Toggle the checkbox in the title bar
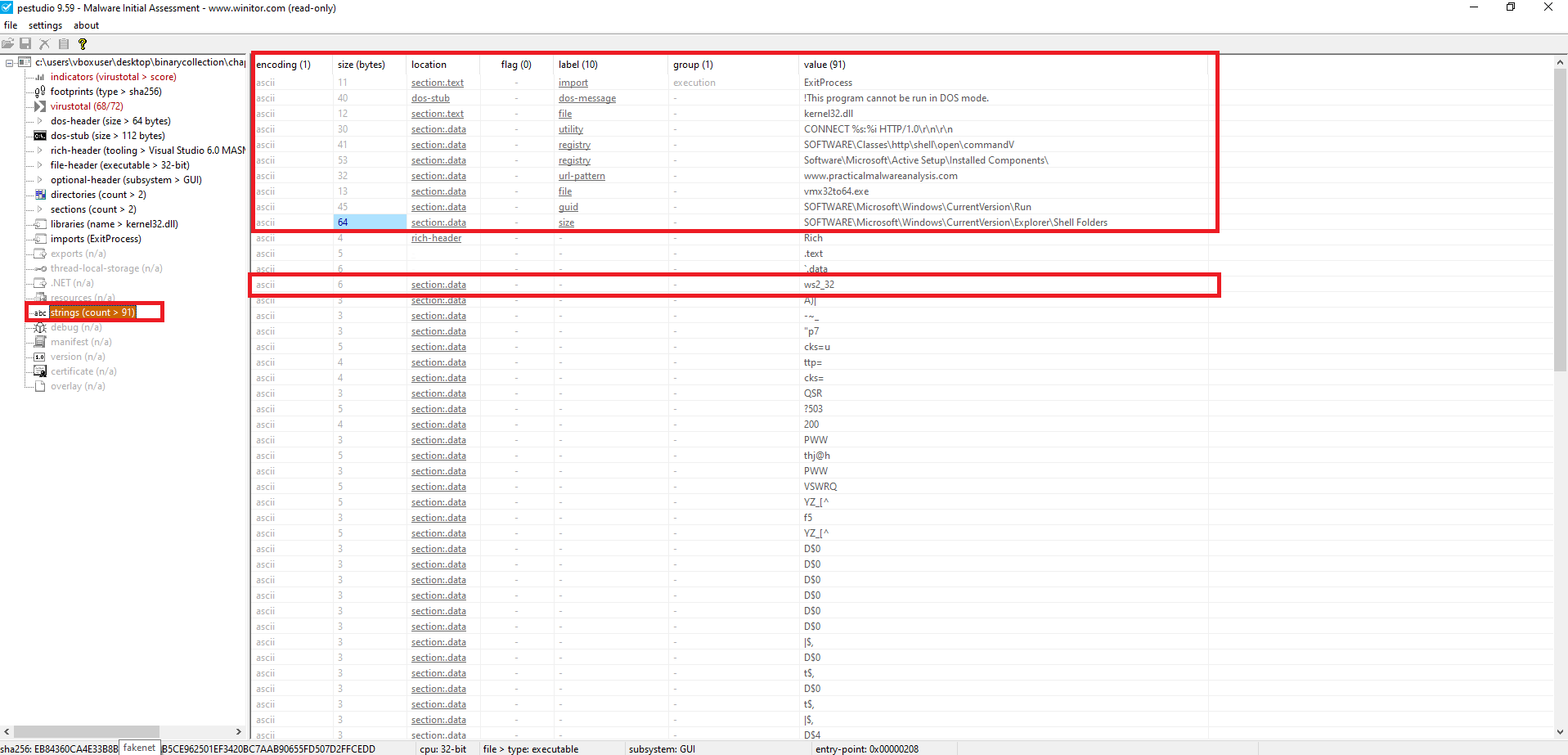The width and height of the screenshot is (1568, 755). tap(7, 7)
